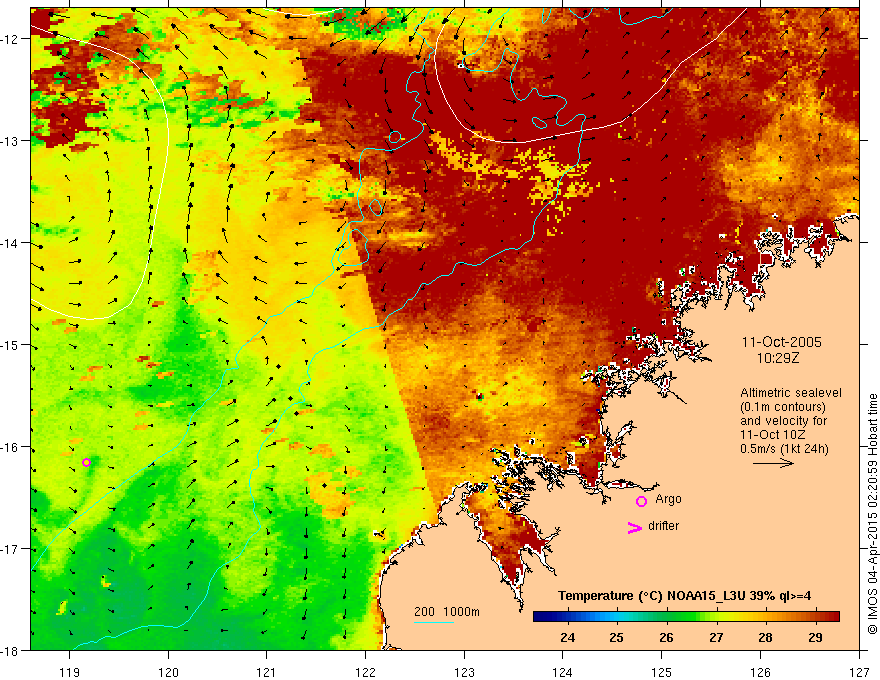The height and width of the screenshot is (680, 880).
Task: Click the 27 label on the temperature scale
Action: (x=716, y=637)
